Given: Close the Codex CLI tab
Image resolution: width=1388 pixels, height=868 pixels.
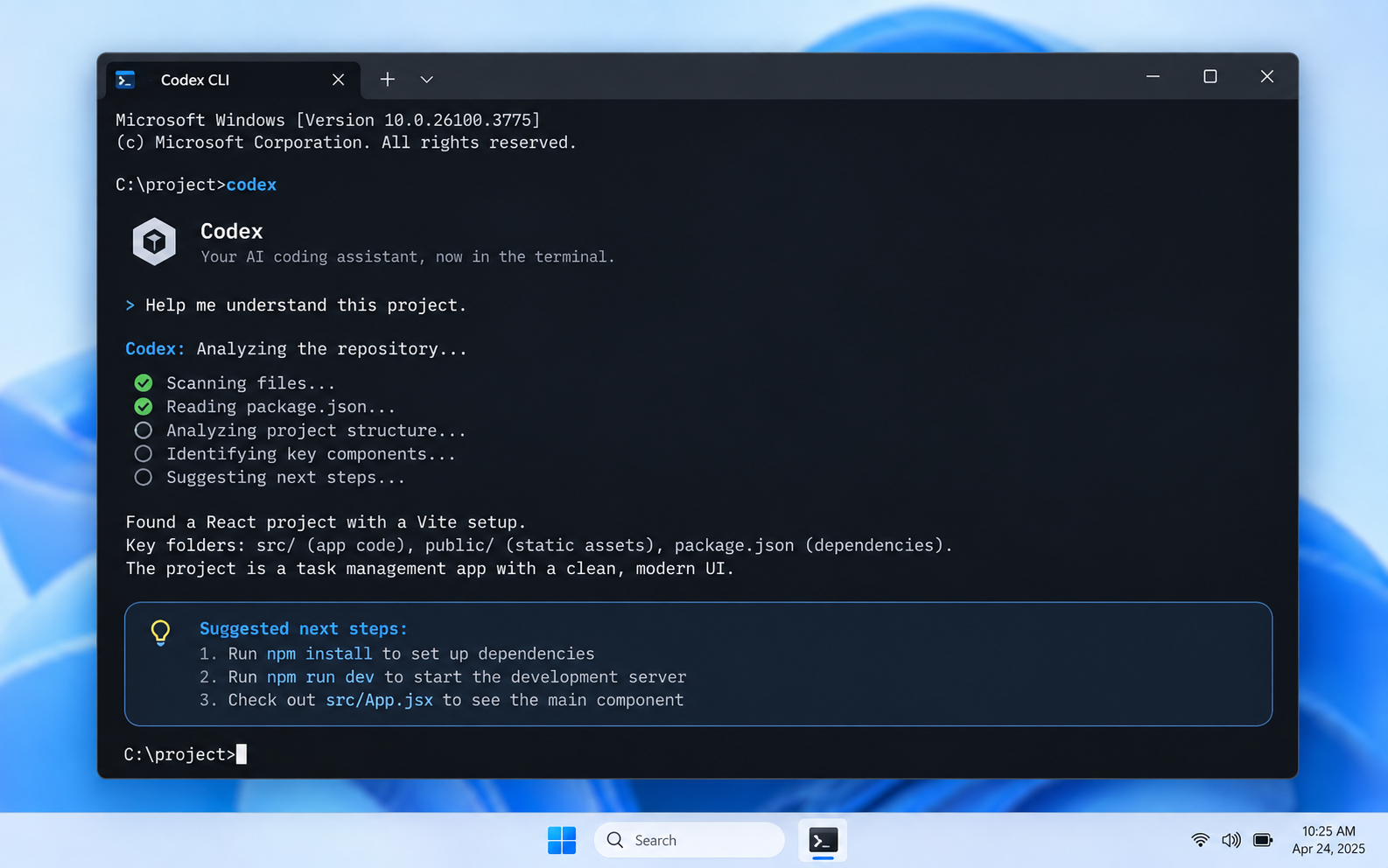Looking at the screenshot, I should coord(338,80).
